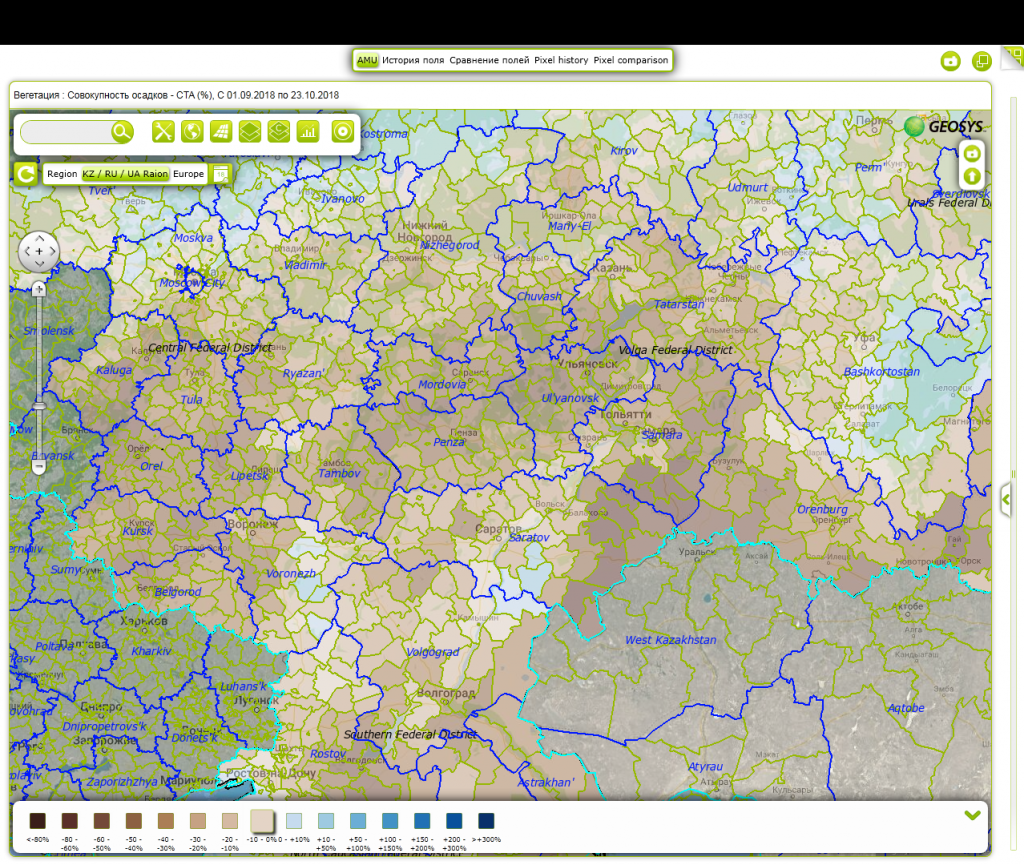
Task: Click the up arrow icon on the map
Action: 972,176
